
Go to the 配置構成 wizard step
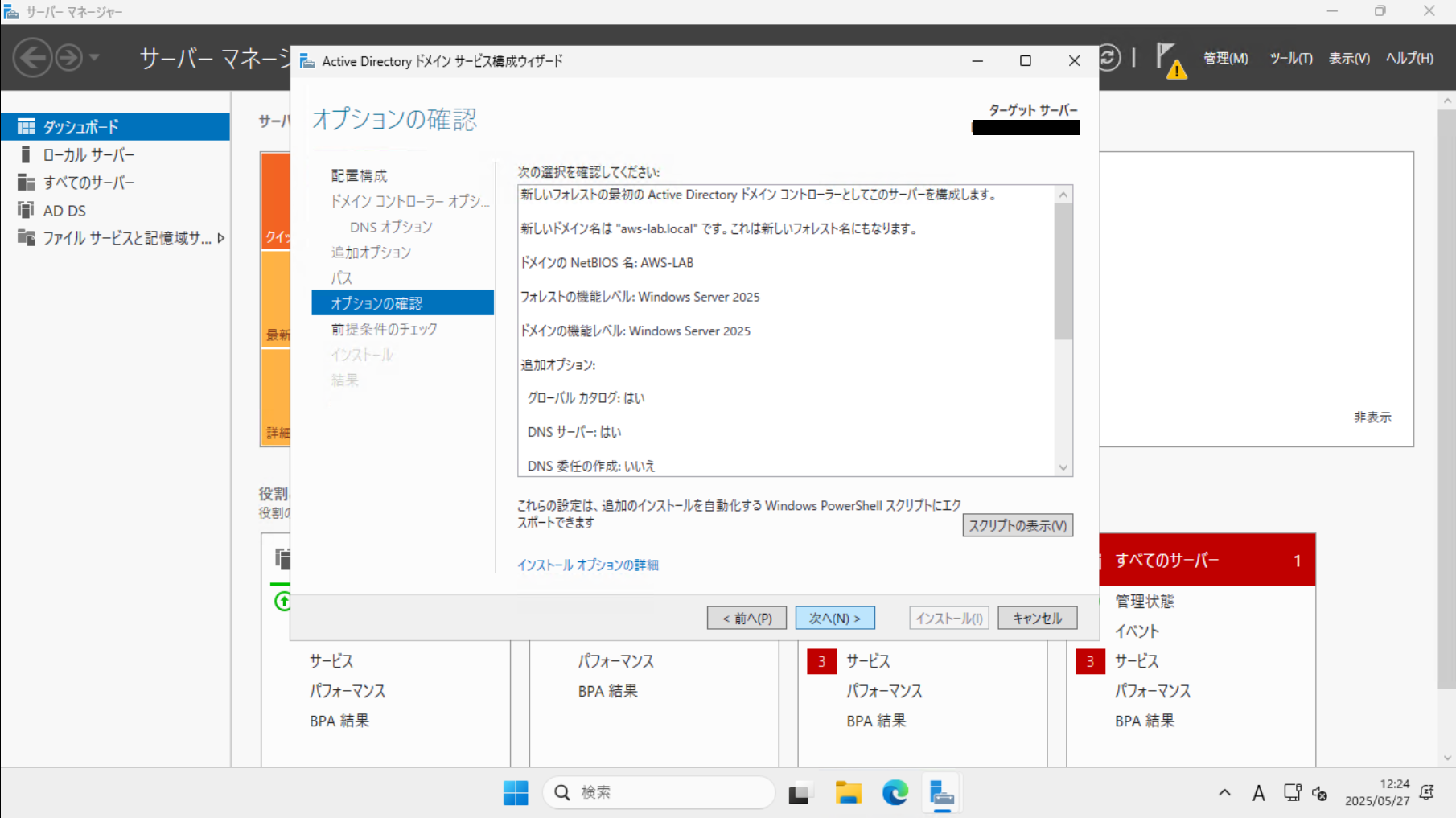[359, 175]
